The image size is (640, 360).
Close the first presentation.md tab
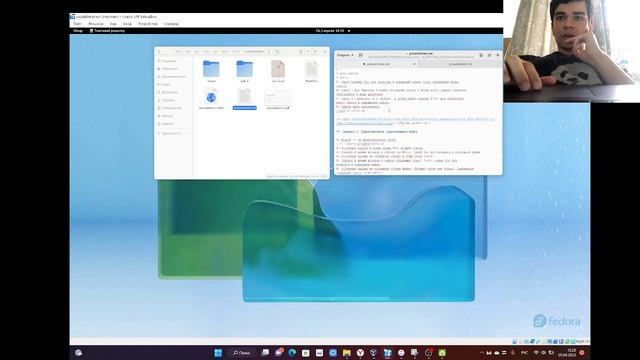[414, 64]
